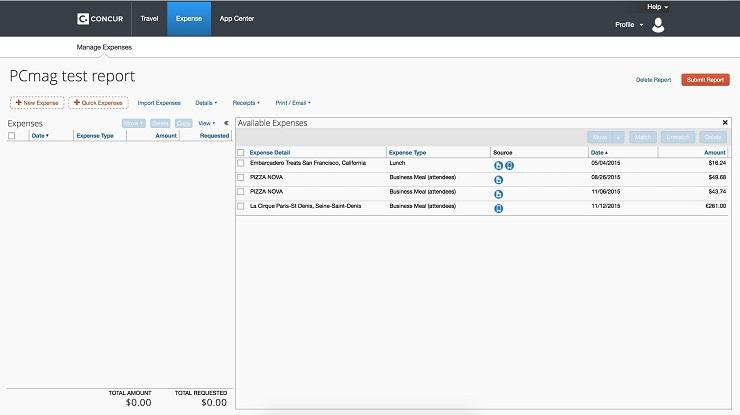The width and height of the screenshot is (740, 415).
Task: Click the Move button in Available Expenses
Action: 600,137
